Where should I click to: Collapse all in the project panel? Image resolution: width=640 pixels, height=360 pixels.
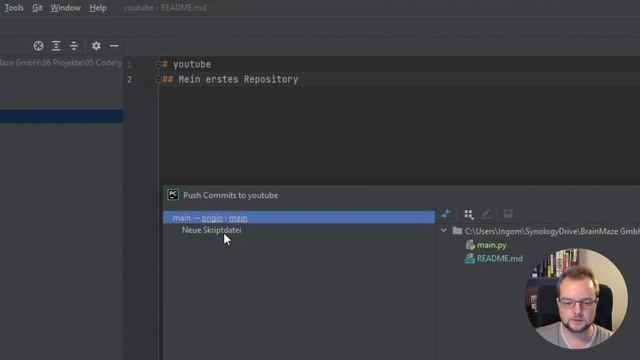(x=73, y=46)
